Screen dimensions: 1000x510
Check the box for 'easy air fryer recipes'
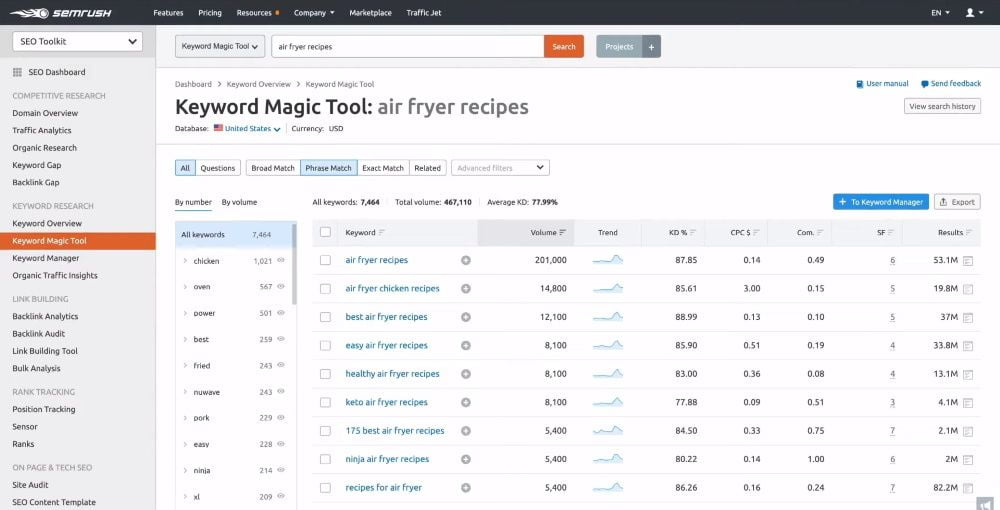coord(325,346)
